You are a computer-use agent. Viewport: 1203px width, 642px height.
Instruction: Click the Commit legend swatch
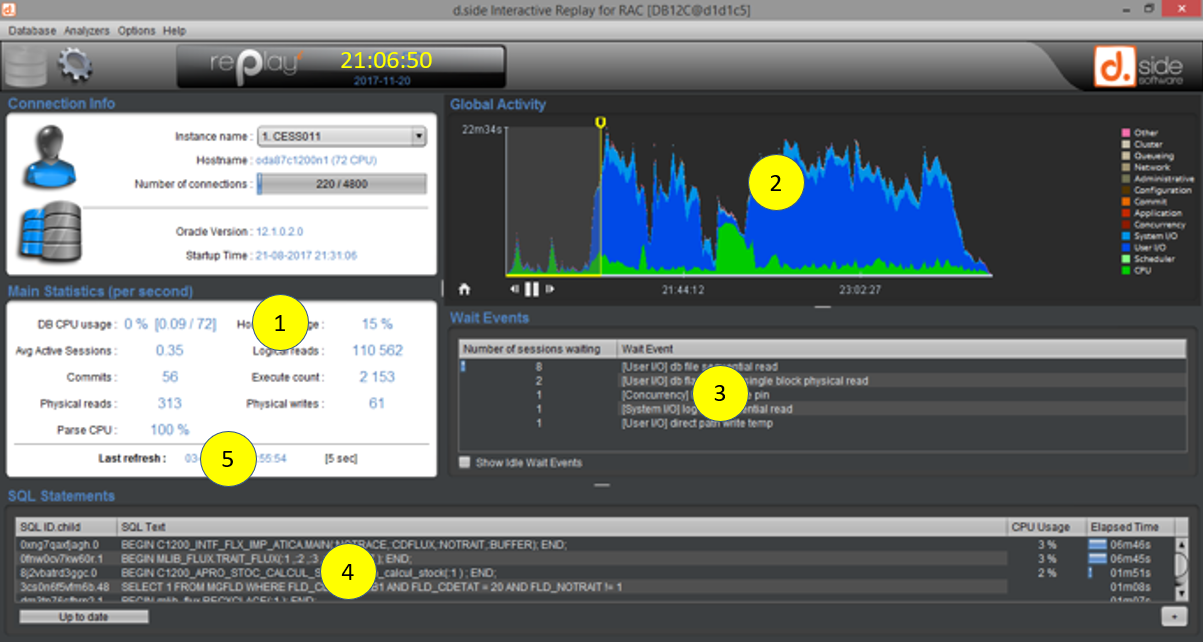1126,201
